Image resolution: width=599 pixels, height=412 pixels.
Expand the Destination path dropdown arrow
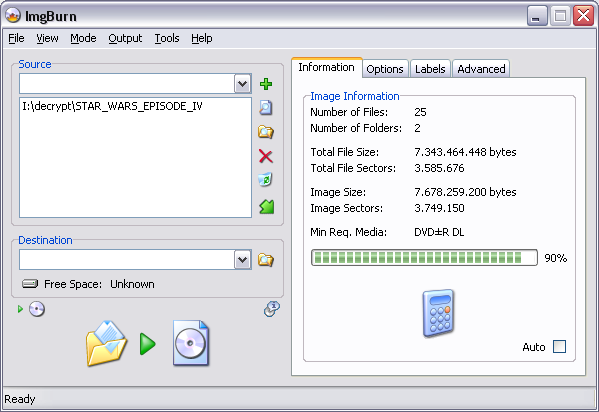tap(243, 260)
